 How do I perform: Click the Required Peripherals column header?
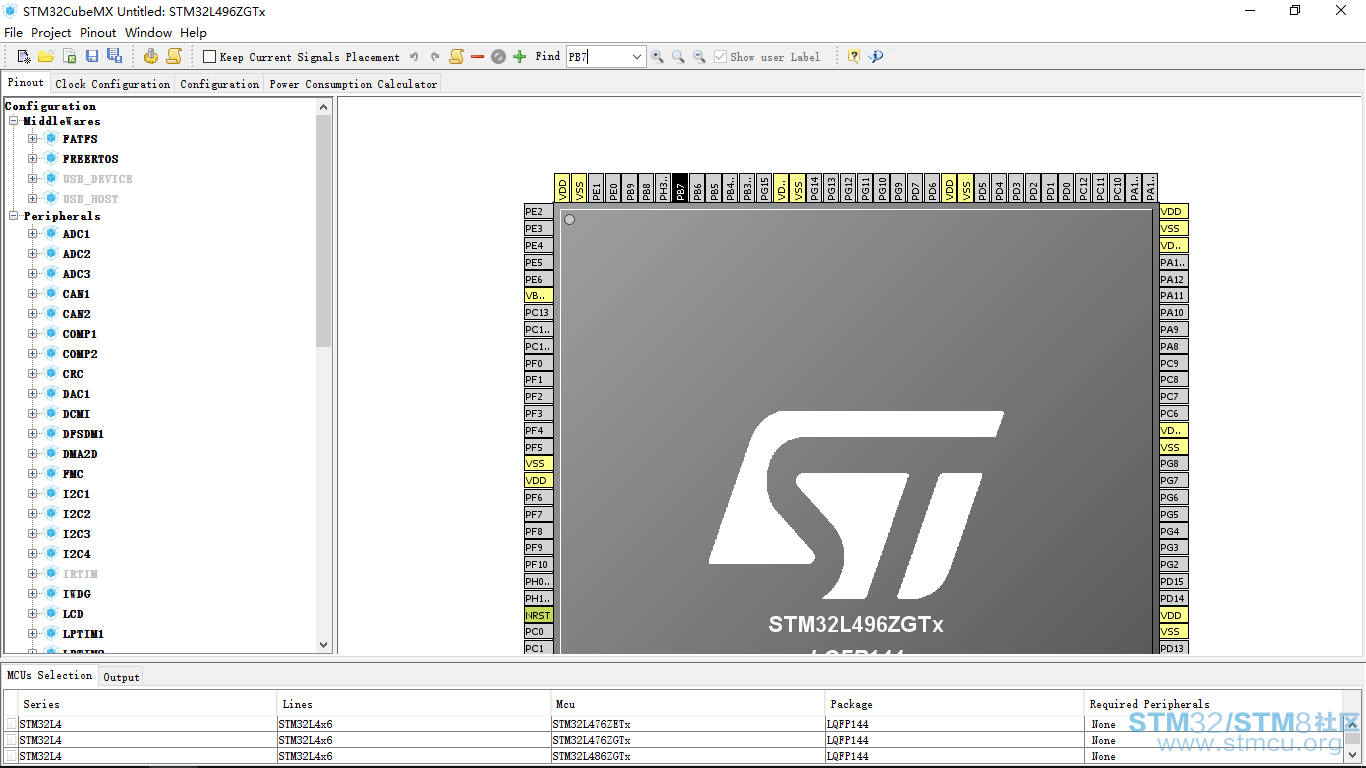coord(1215,704)
